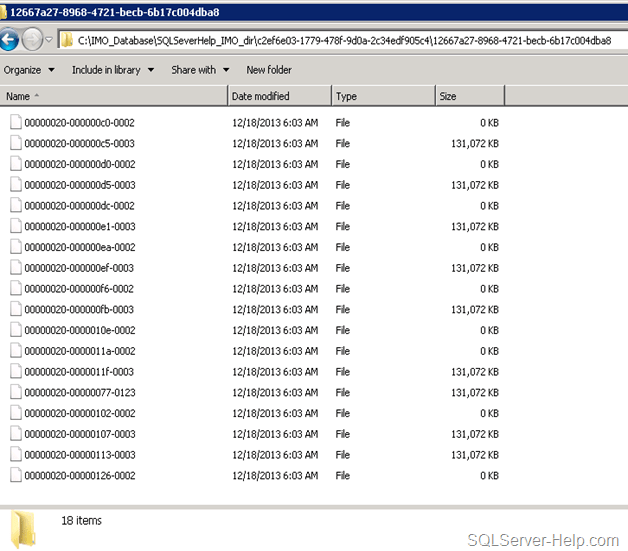628x551 pixels.
Task: Click the Back navigation arrow button
Action: pyautogui.click(x=9, y=40)
